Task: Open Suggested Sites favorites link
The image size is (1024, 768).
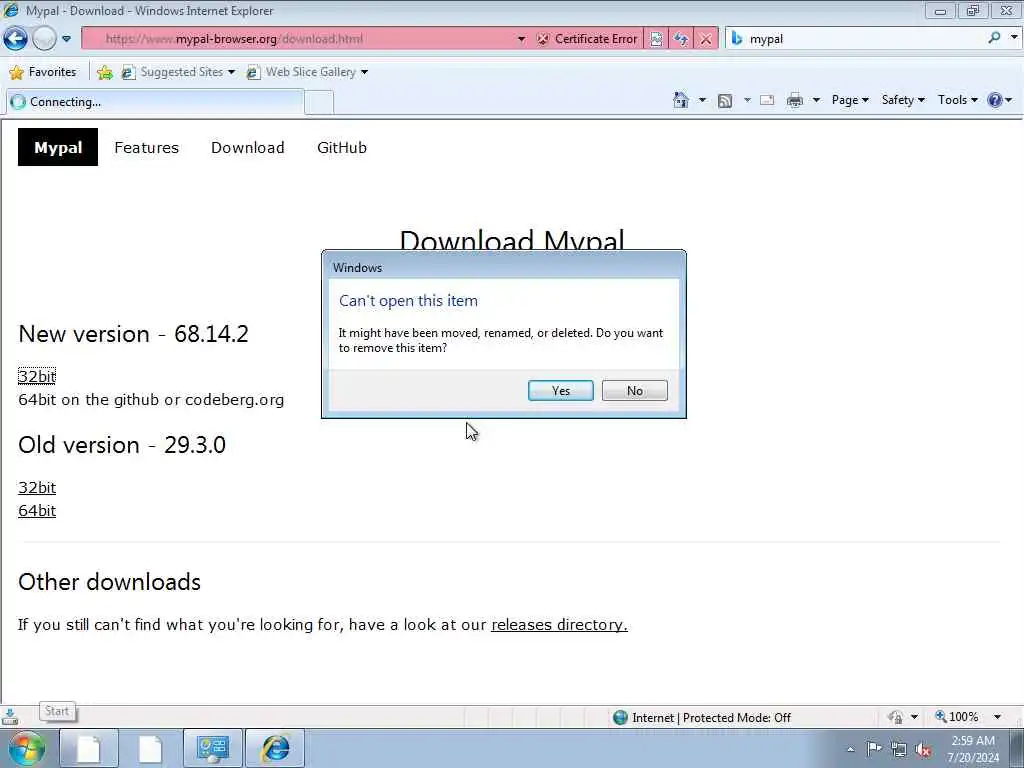Action: click(178, 72)
